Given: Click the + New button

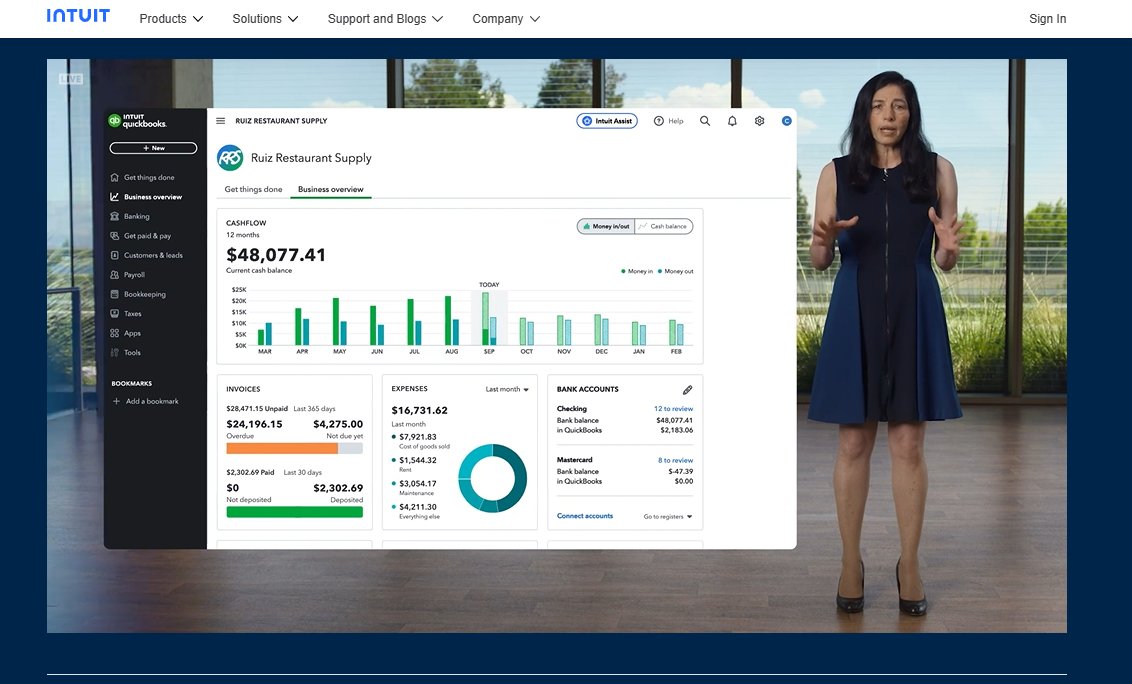Looking at the screenshot, I should coord(153,148).
